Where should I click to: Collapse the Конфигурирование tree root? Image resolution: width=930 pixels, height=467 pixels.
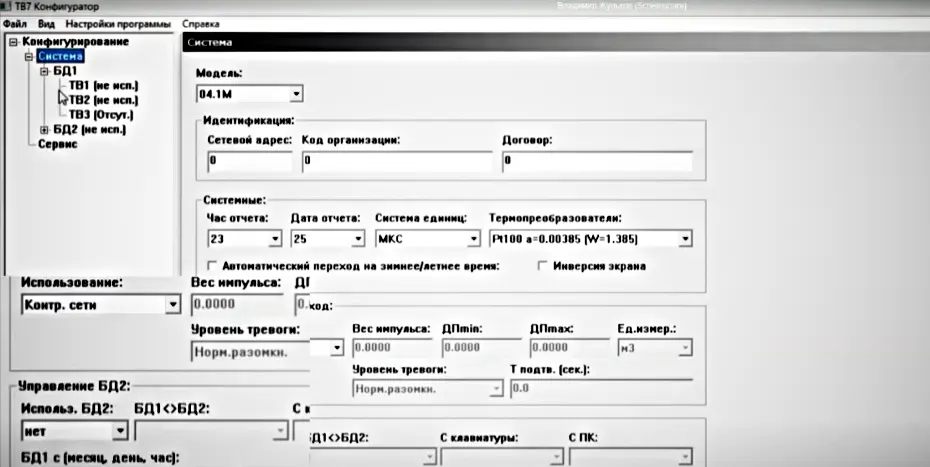[14, 42]
